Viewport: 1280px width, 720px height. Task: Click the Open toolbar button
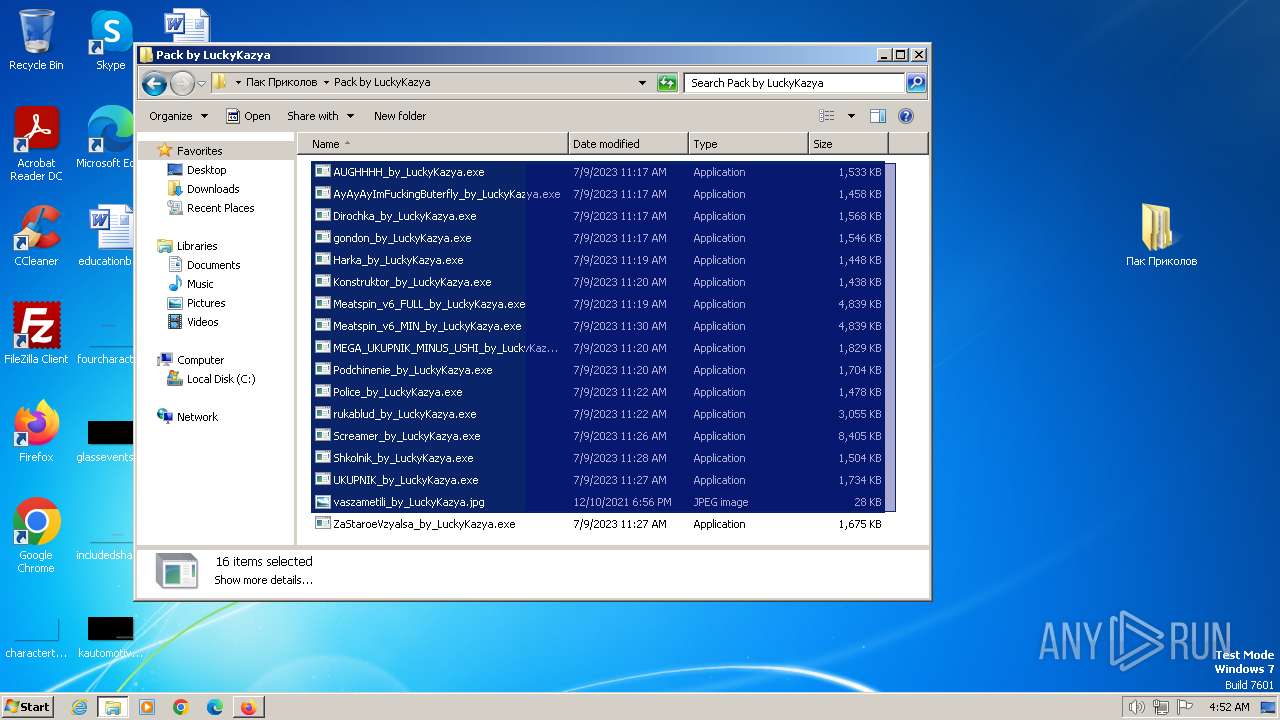point(248,116)
